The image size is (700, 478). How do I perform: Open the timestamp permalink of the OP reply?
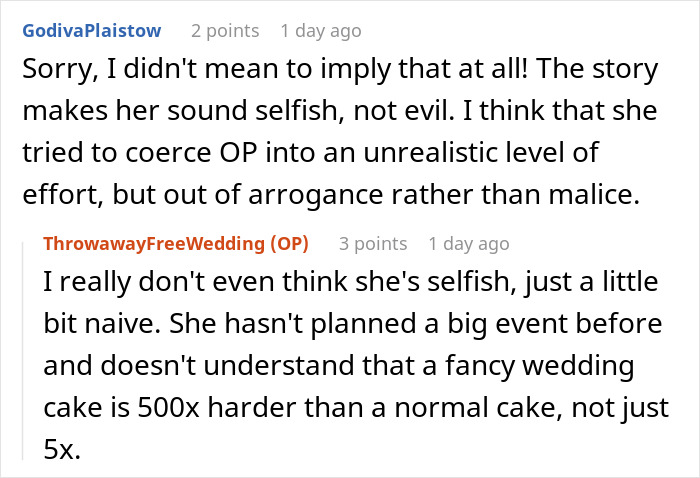pyautogui.click(x=468, y=243)
